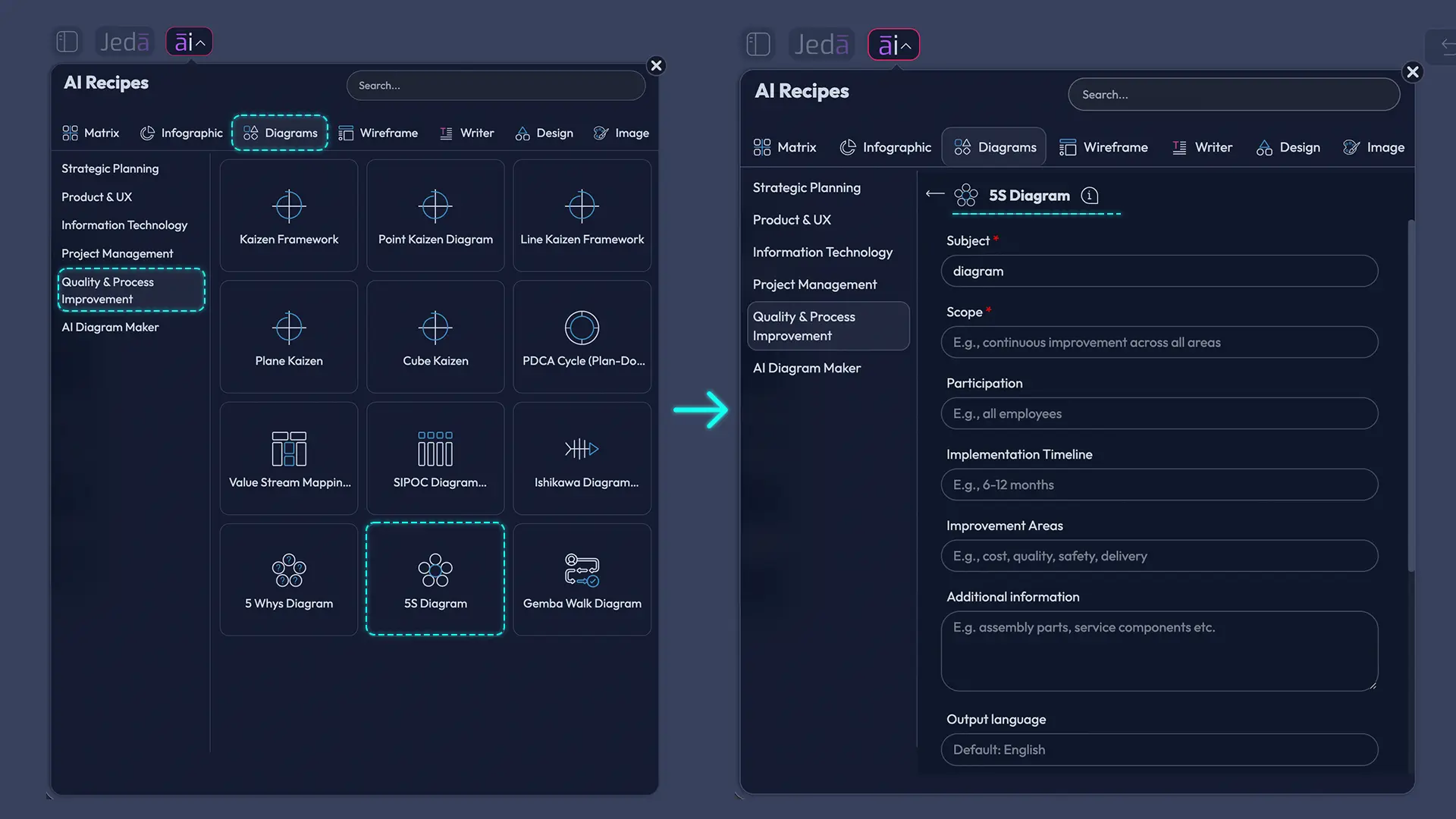1456x819 pixels.
Task: Open the 5 Whys Diagram recipe
Action: pos(289,579)
